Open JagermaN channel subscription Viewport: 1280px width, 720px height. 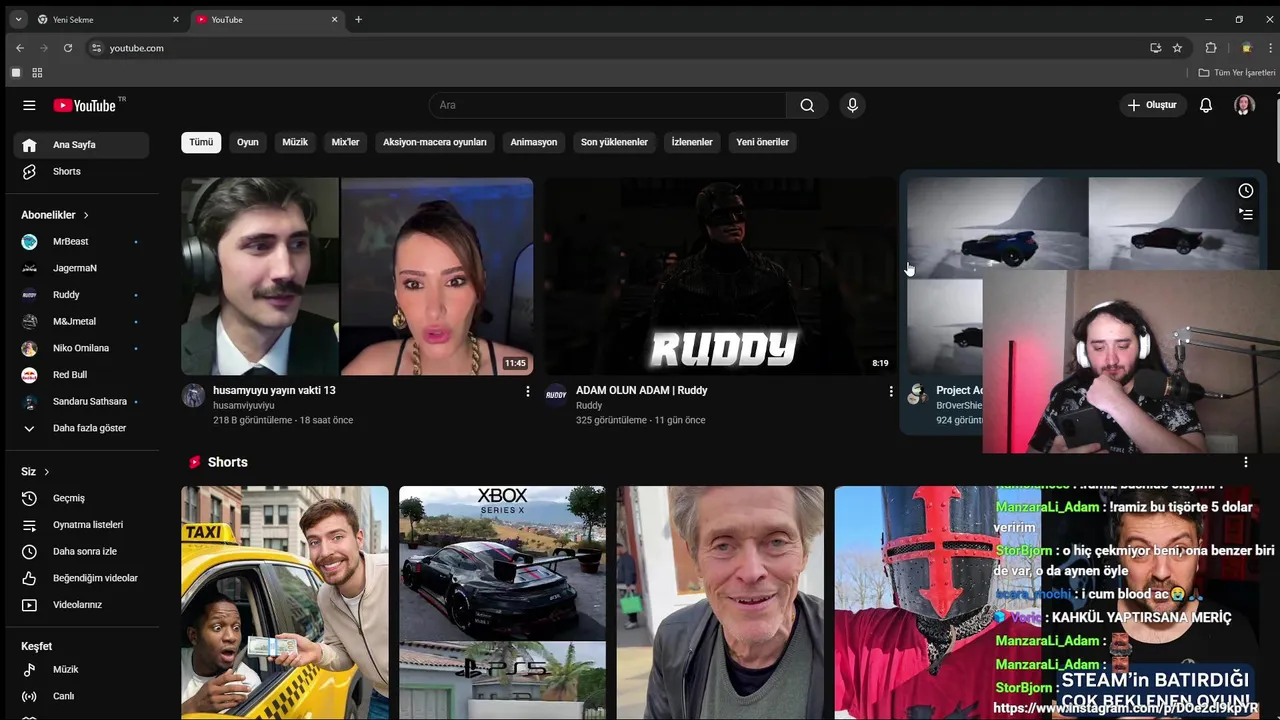(82, 268)
